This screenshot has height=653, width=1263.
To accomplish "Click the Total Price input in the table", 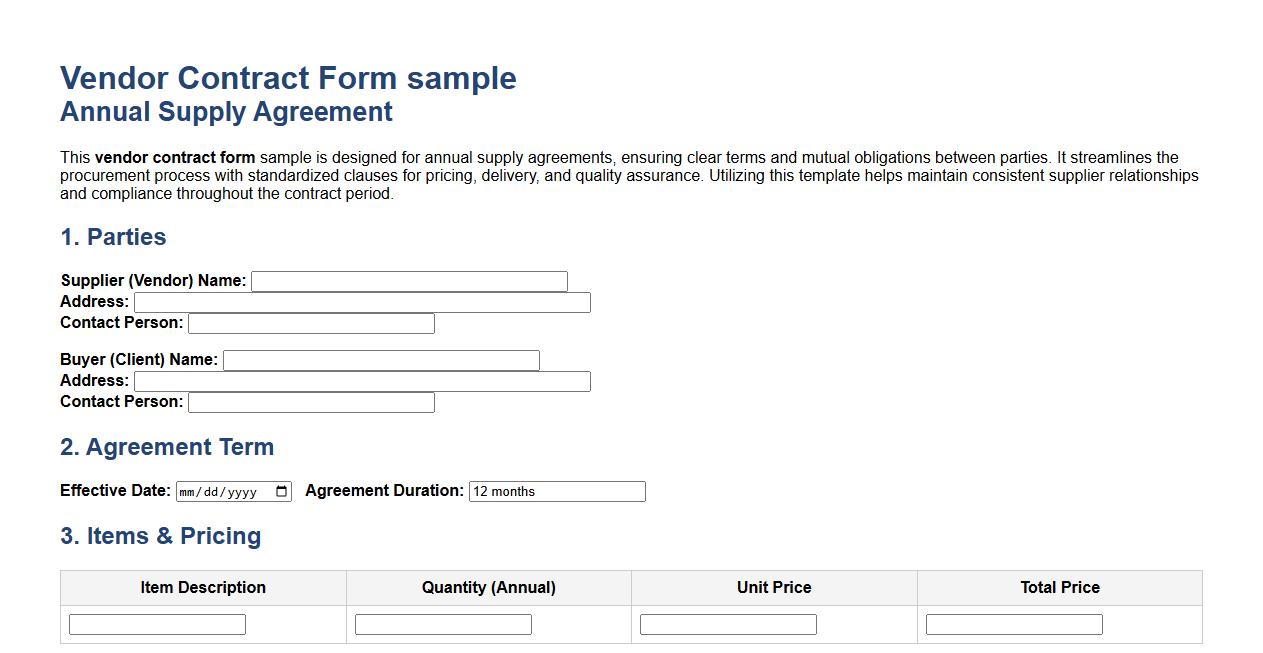I will 1014,623.
